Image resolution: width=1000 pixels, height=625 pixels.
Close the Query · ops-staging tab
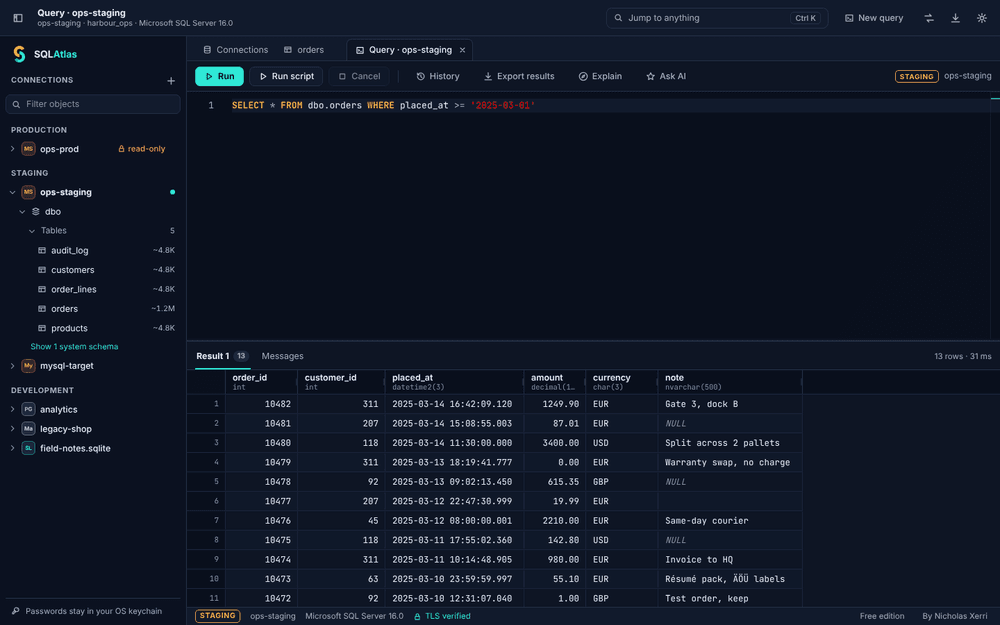click(462, 50)
